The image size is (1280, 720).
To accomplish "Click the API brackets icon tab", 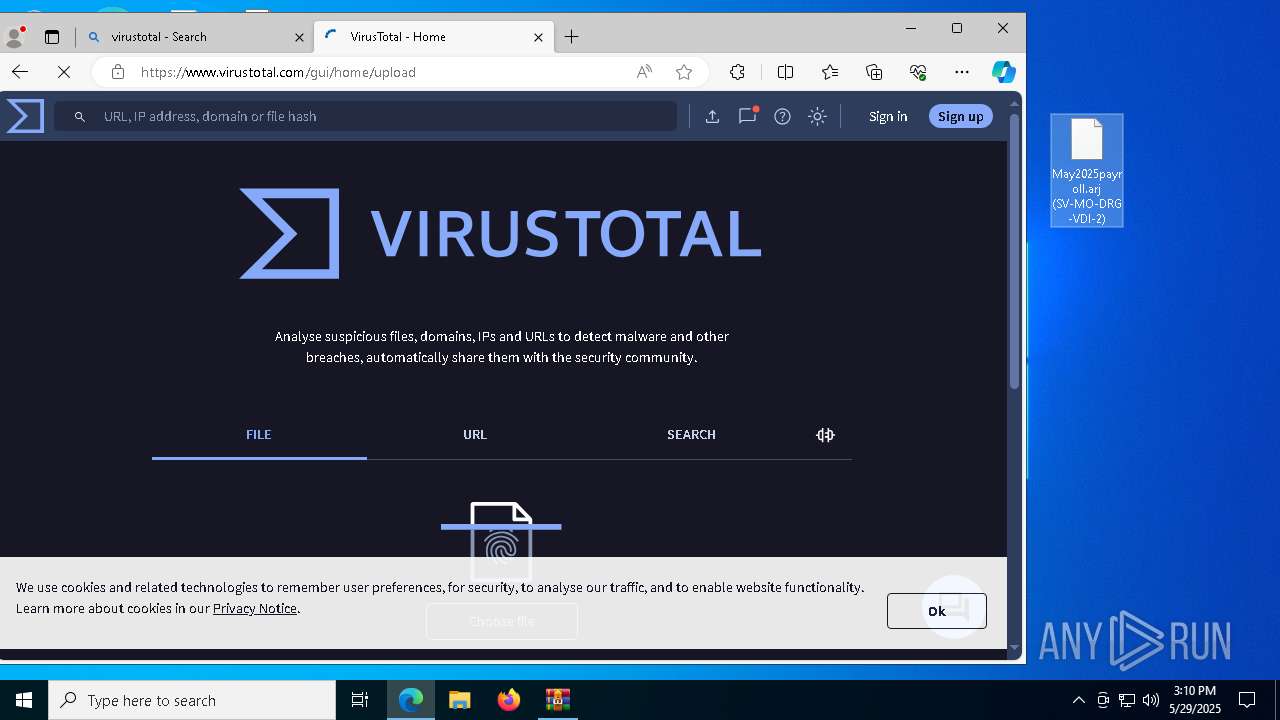I will click(825, 435).
